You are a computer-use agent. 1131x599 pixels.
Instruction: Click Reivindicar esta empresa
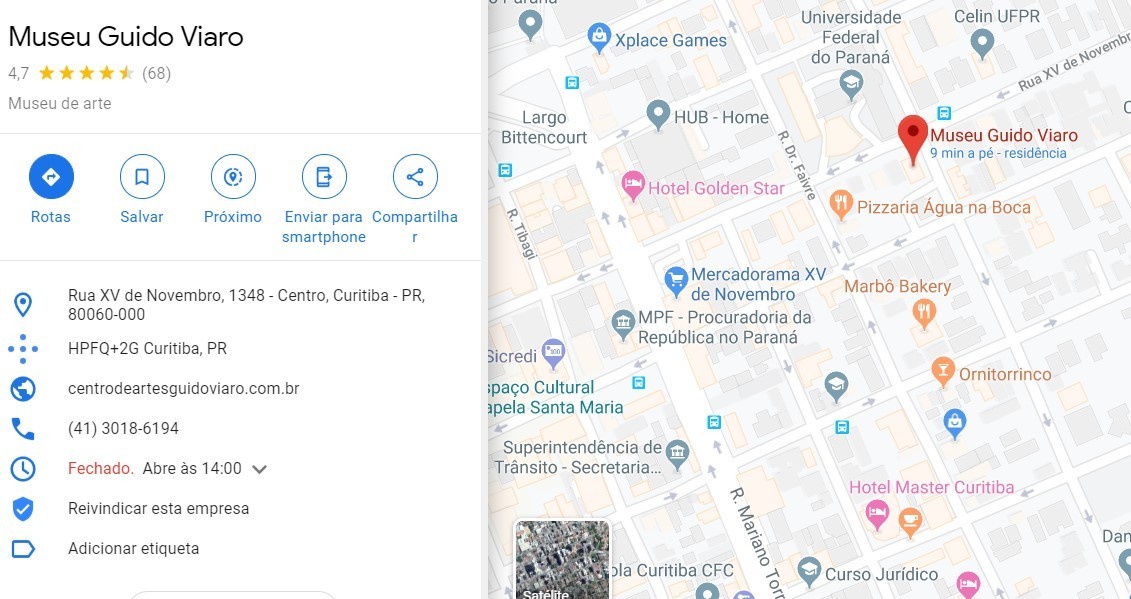click(158, 509)
